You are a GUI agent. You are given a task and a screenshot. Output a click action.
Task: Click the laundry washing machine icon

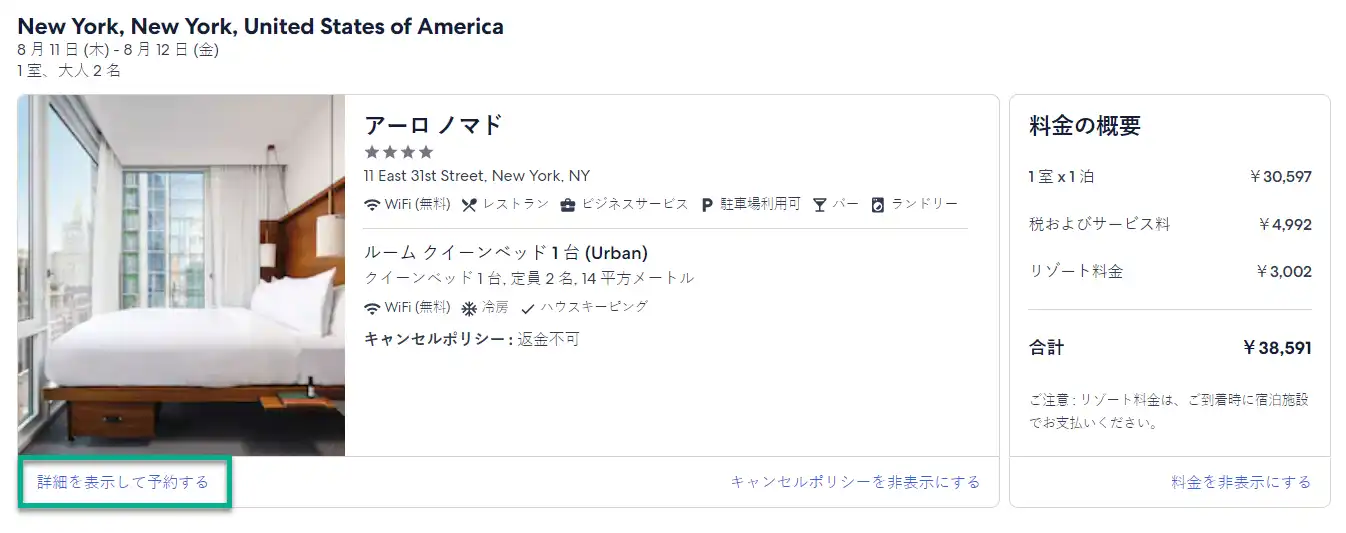[878, 204]
